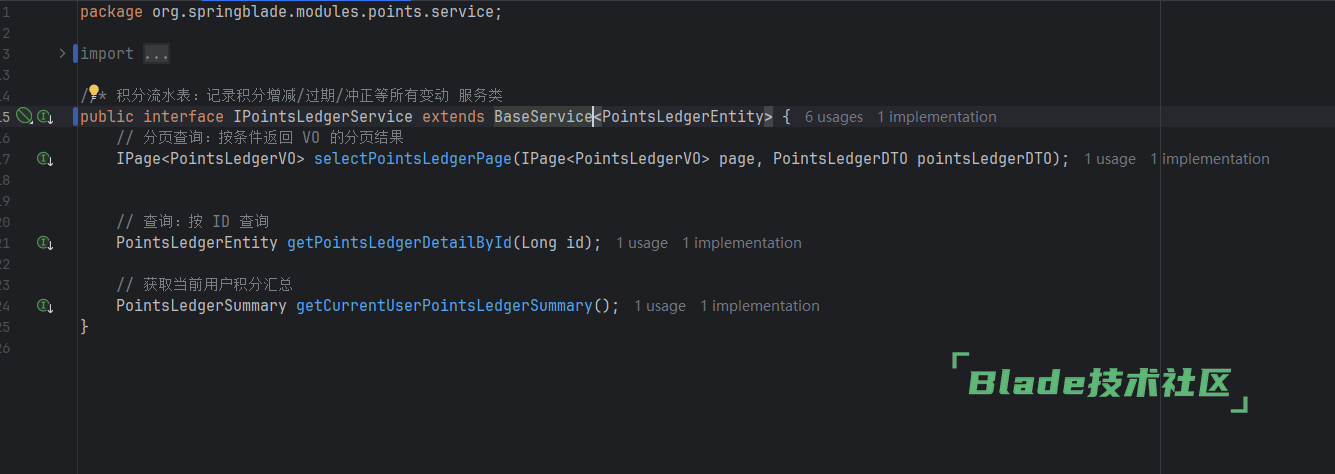
Task: Click the collapsed import ellipsis placeholder
Action: tap(156, 54)
